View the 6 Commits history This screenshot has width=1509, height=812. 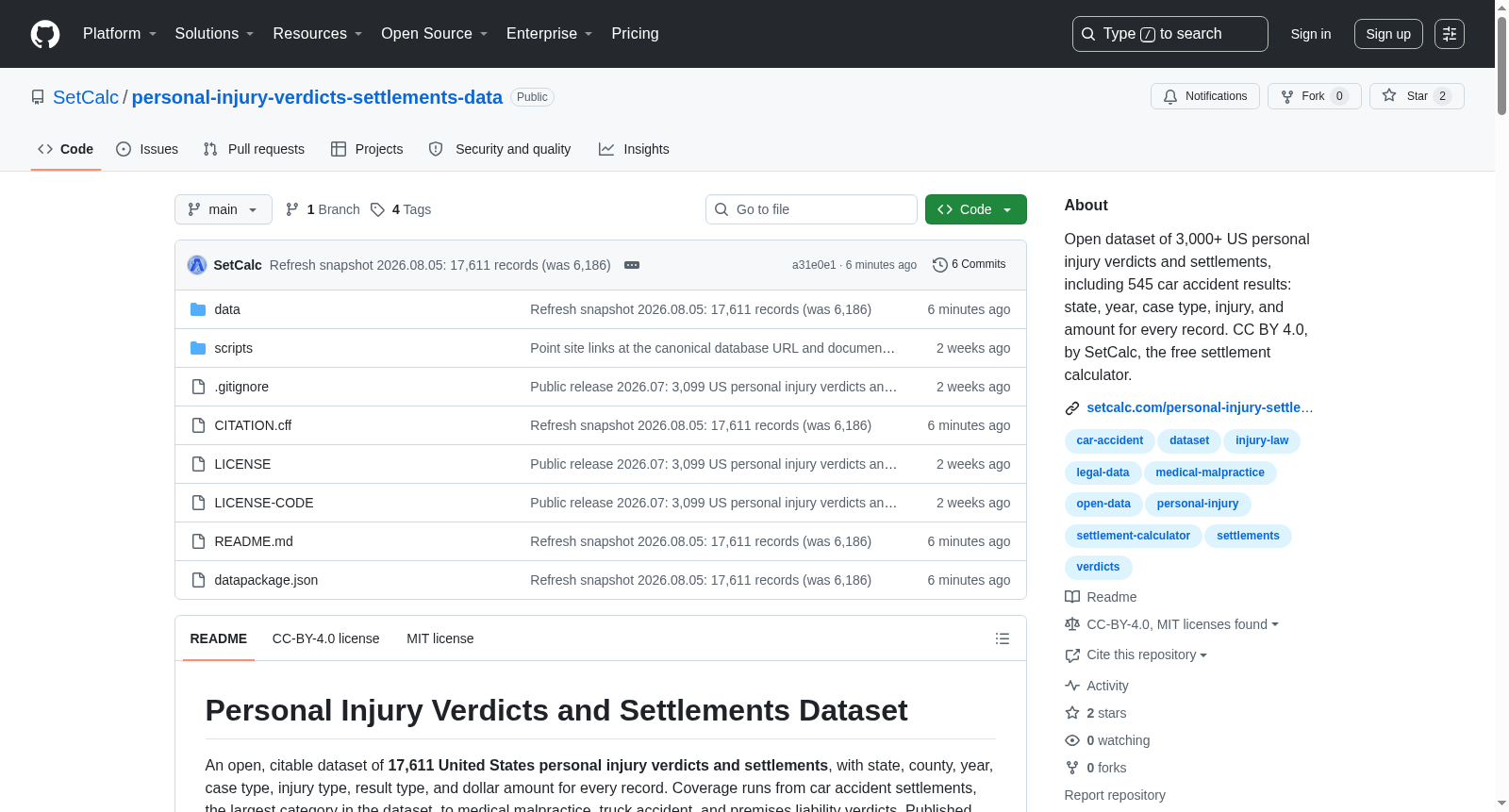click(x=969, y=264)
